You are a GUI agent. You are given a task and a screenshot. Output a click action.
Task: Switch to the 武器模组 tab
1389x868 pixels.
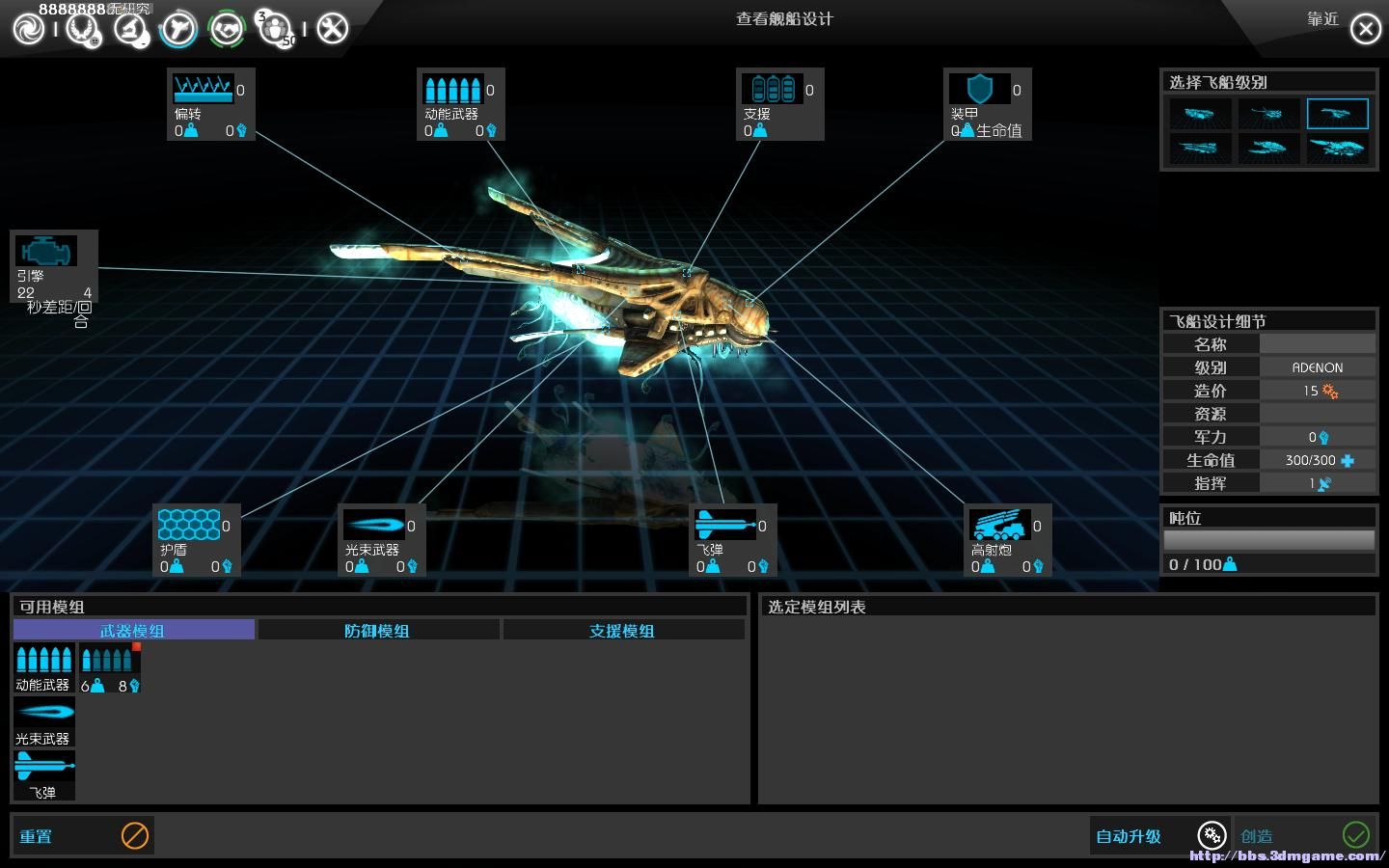point(134,630)
